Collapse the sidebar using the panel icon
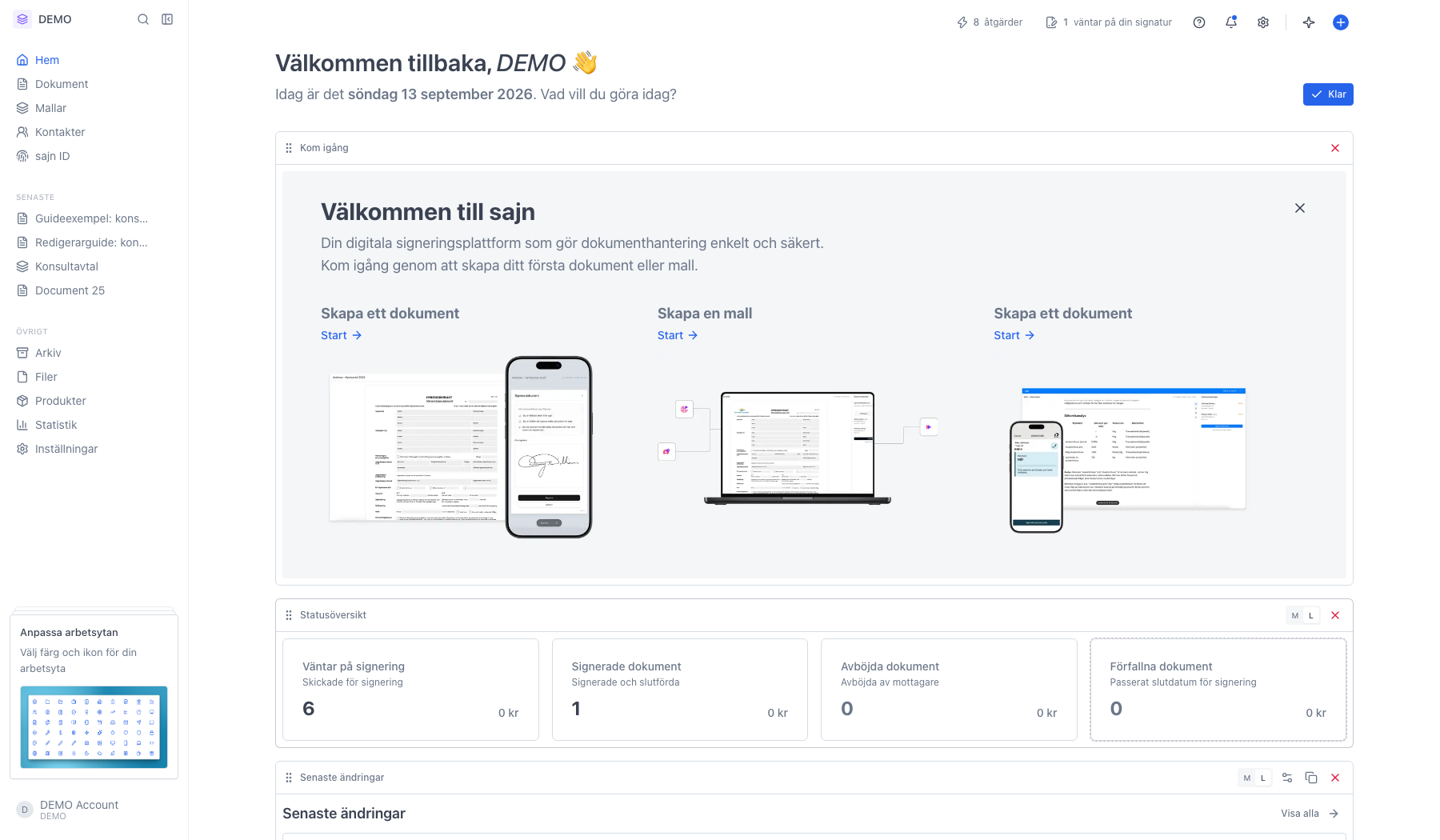1440x840 pixels. point(167,19)
